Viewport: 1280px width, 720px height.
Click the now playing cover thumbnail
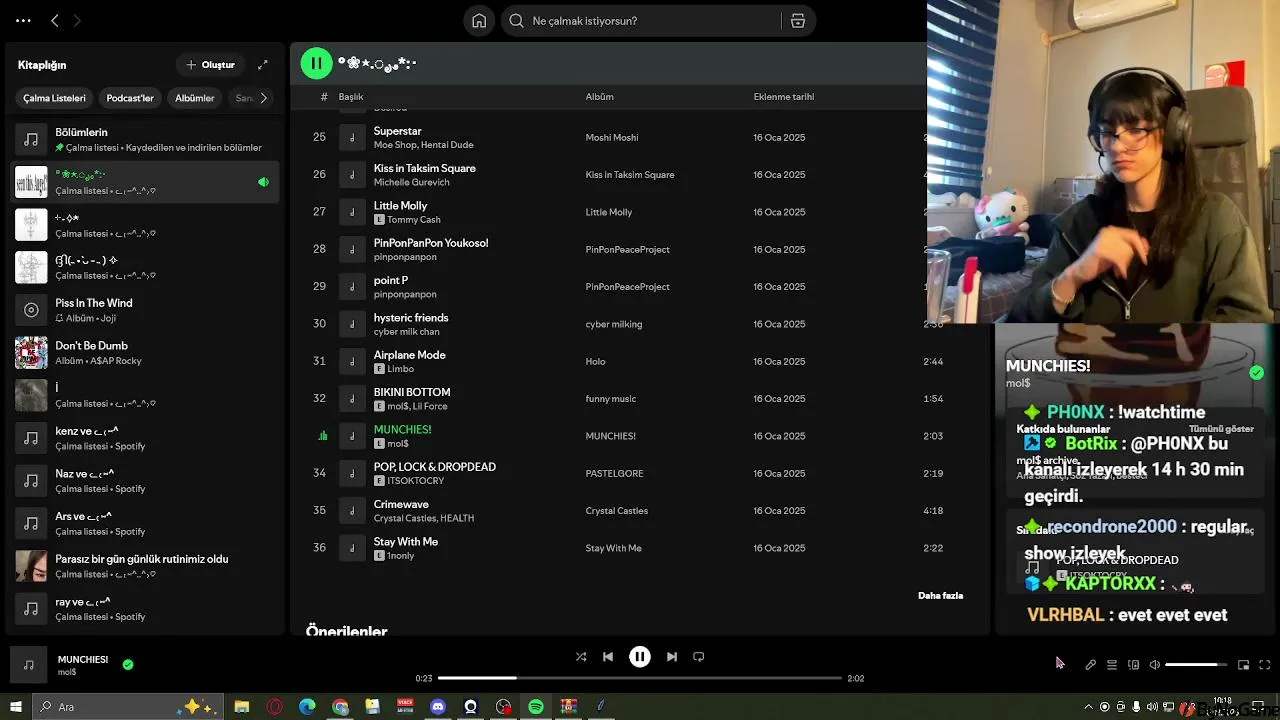click(29, 665)
